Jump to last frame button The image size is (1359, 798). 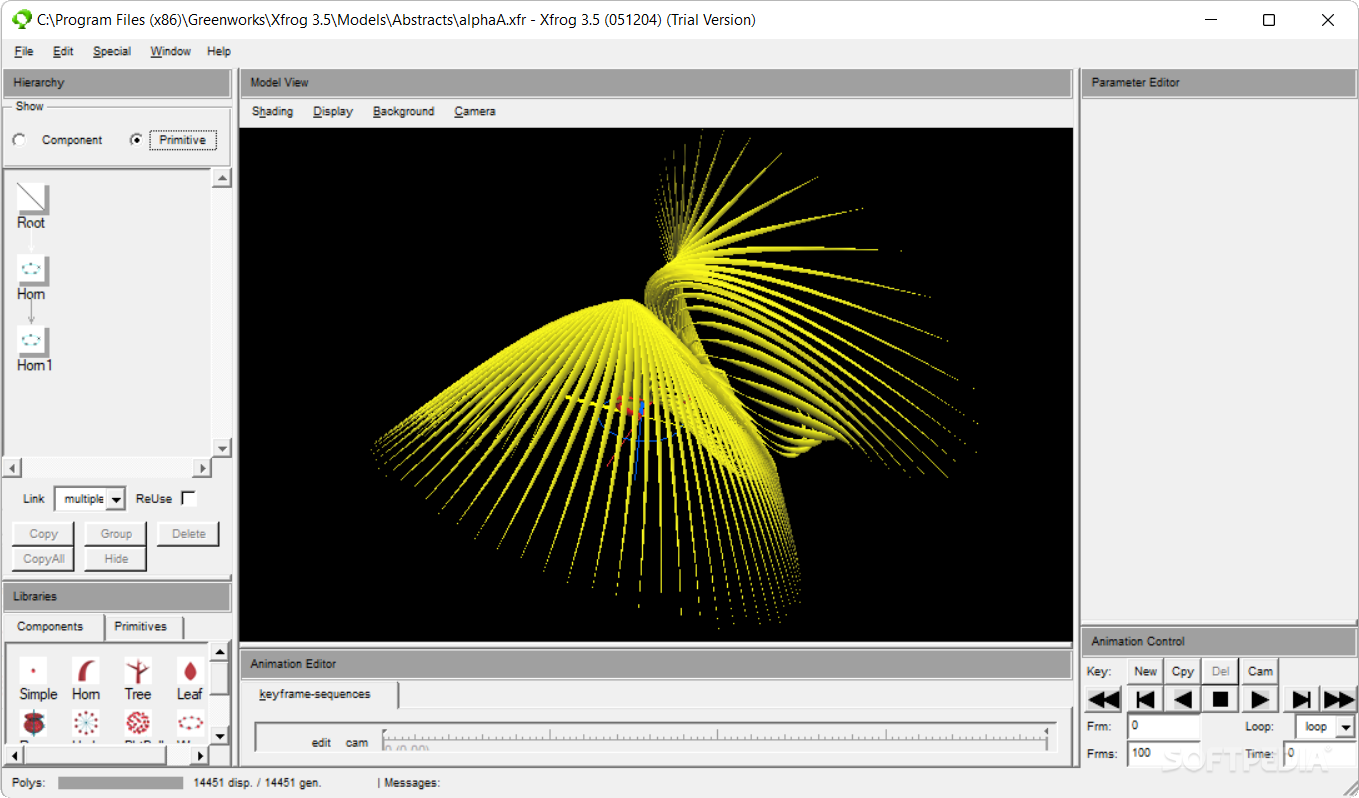coord(1301,699)
